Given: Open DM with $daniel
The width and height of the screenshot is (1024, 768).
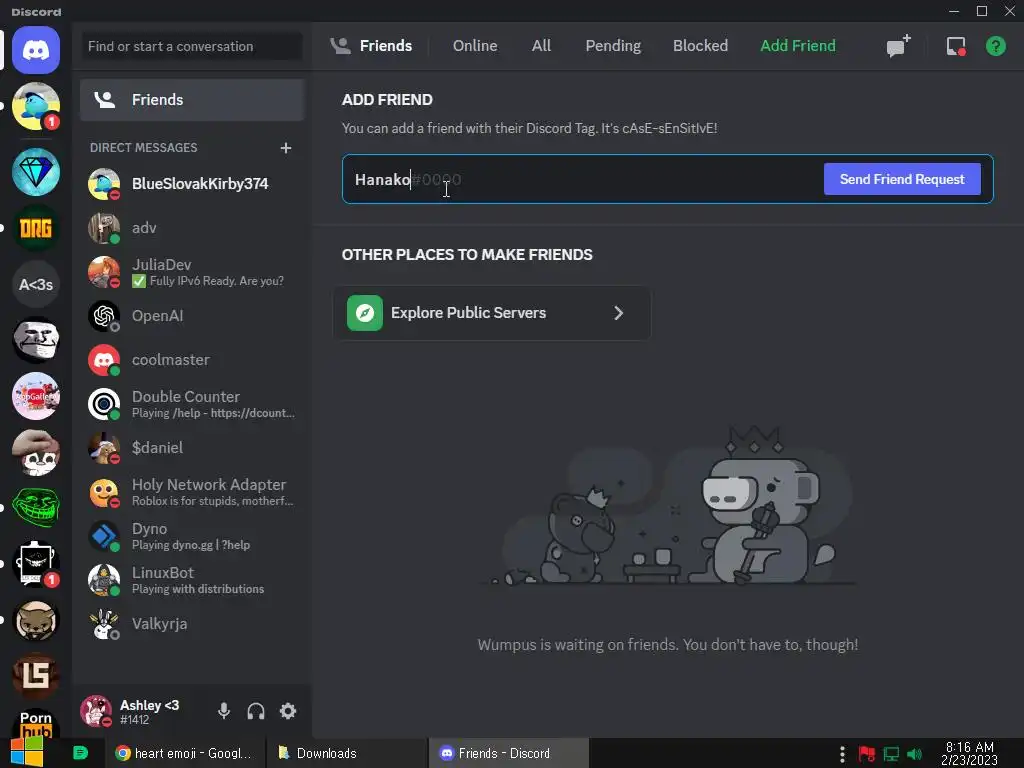Looking at the screenshot, I should click(x=192, y=448).
